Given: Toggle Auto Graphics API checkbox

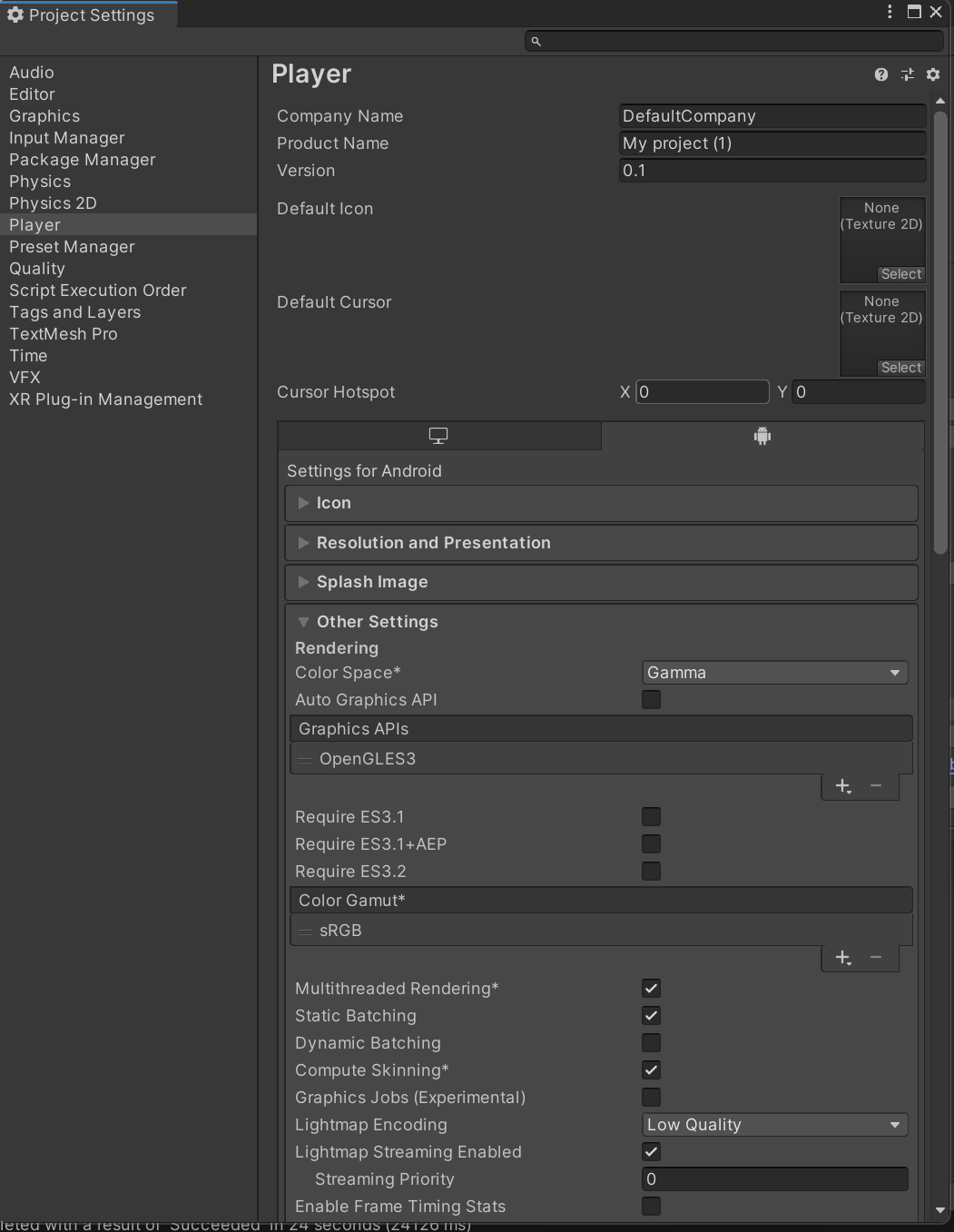Looking at the screenshot, I should point(651,699).
